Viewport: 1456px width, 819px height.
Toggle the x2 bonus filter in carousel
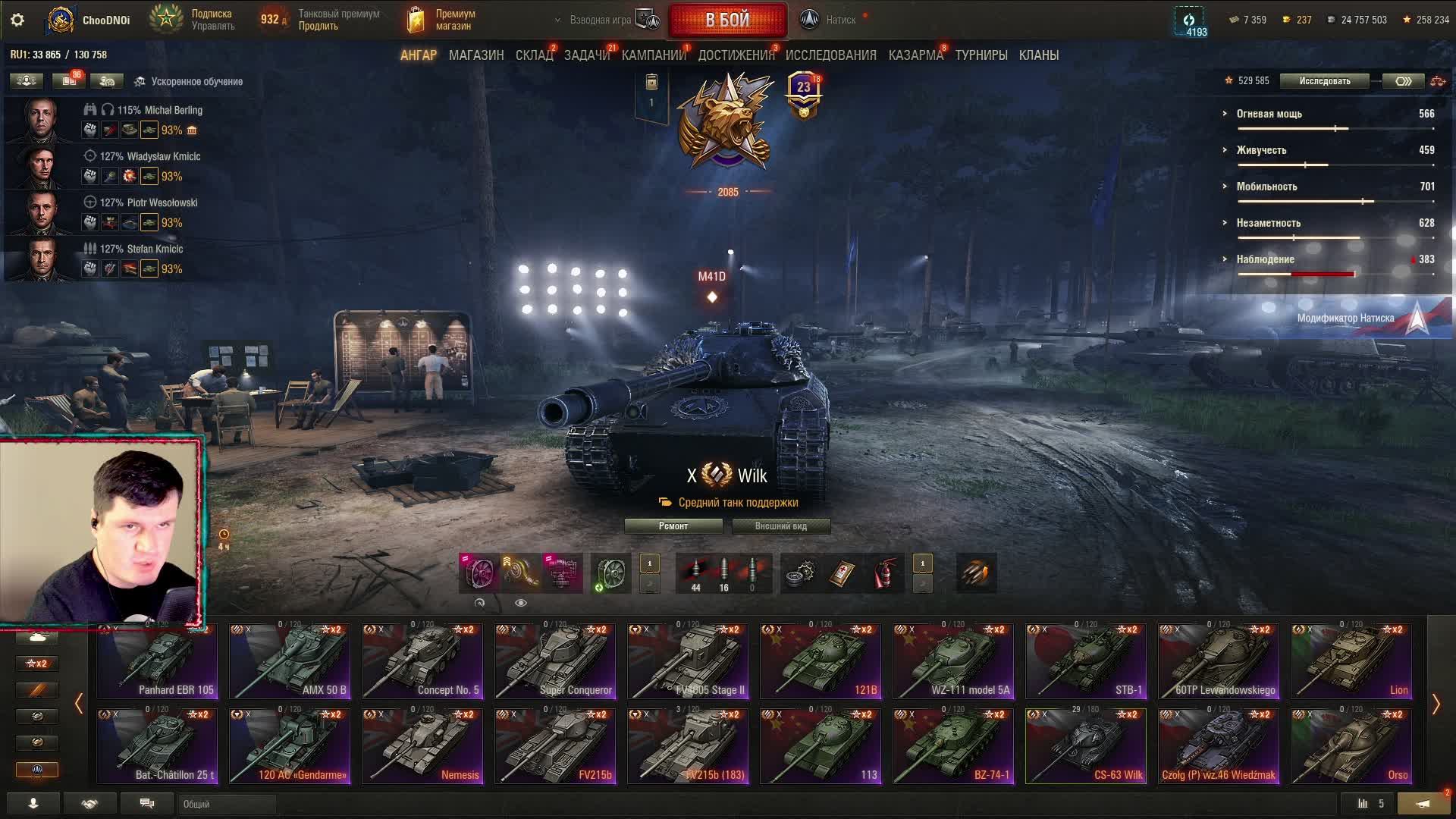(36, 664)
